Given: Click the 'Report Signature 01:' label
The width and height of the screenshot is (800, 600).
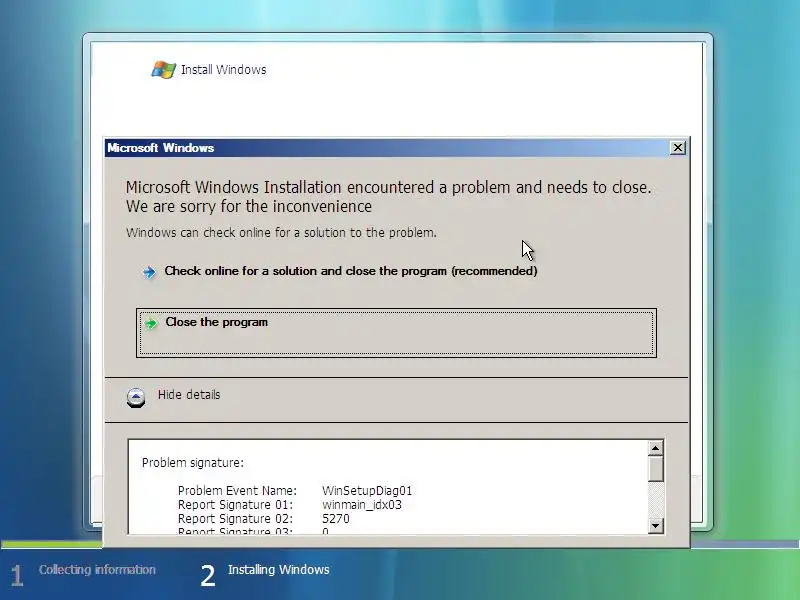Looking at the screenshot, I should pos(236,505).
